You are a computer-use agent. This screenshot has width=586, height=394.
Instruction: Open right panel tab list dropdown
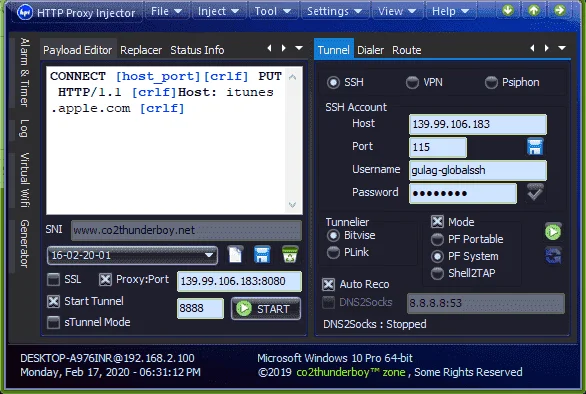[562, 48]
